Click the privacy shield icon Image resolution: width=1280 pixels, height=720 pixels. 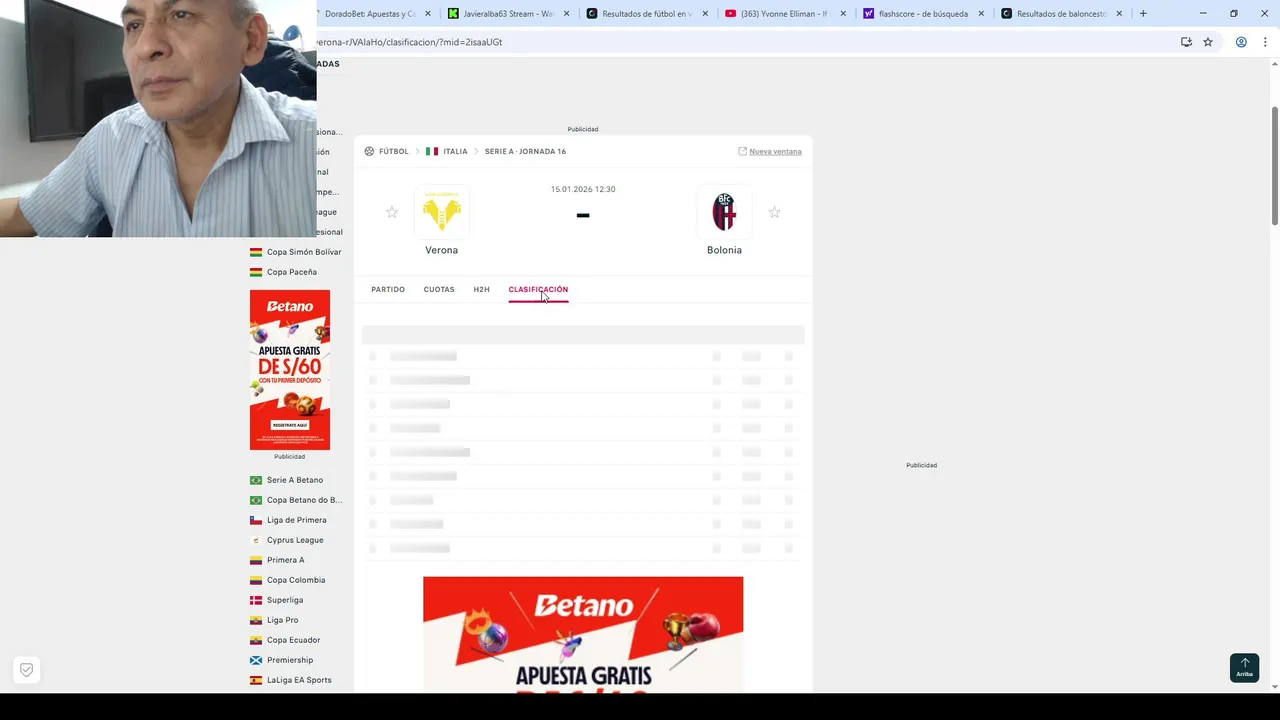click(x=27, y=670)
